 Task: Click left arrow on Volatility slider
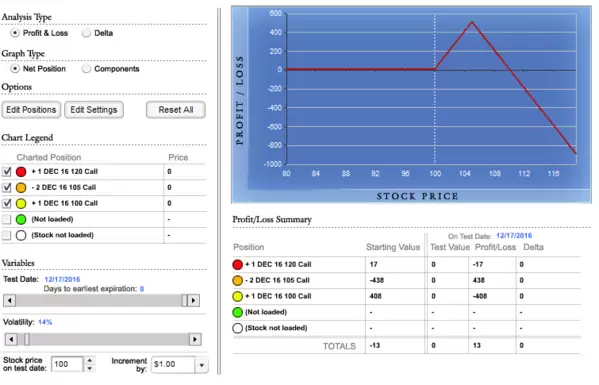(11, 339)
